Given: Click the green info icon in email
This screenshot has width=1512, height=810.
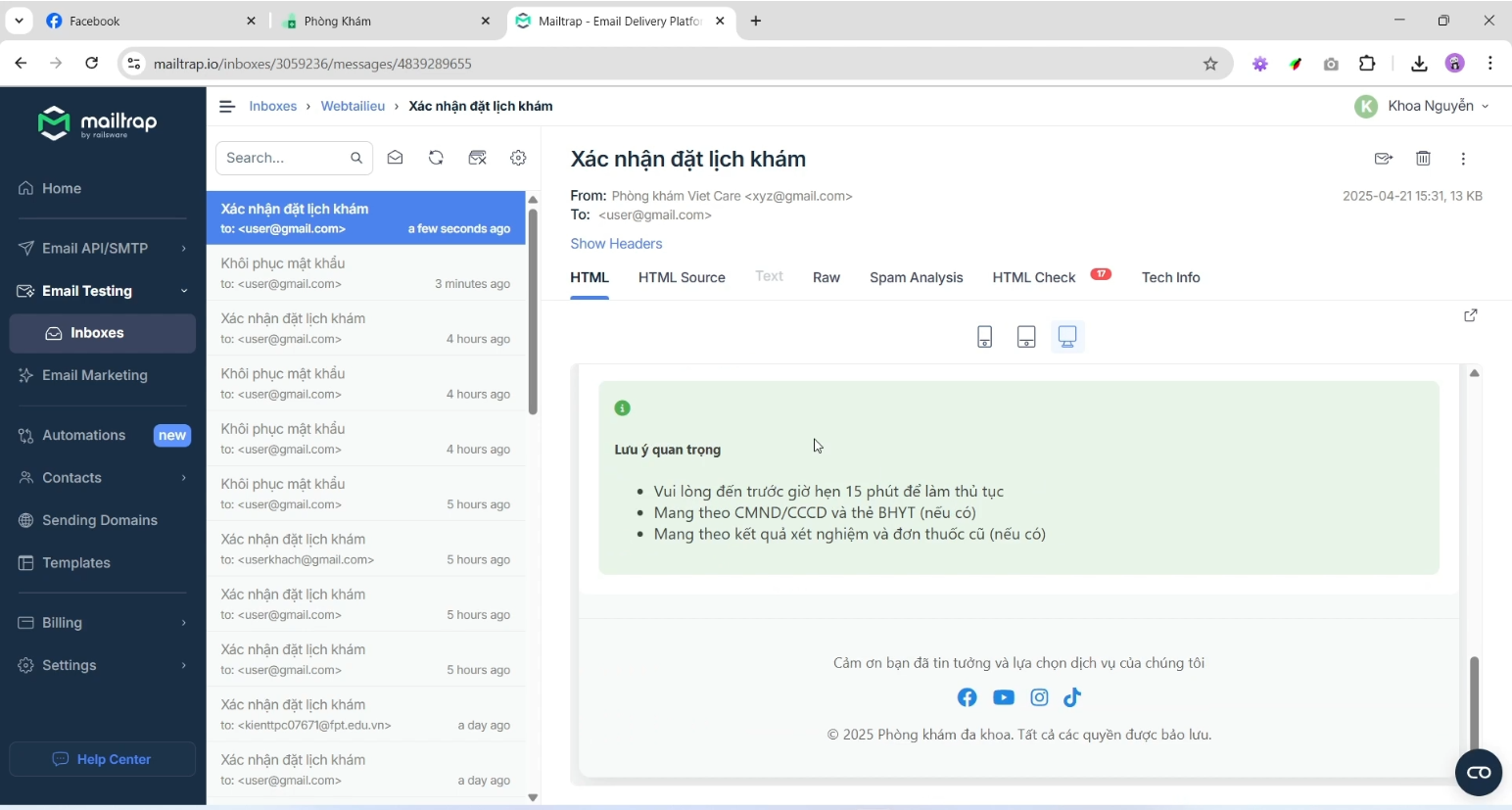Looking at the screenshot, I should pyautogui.click(x=623, y=408).
